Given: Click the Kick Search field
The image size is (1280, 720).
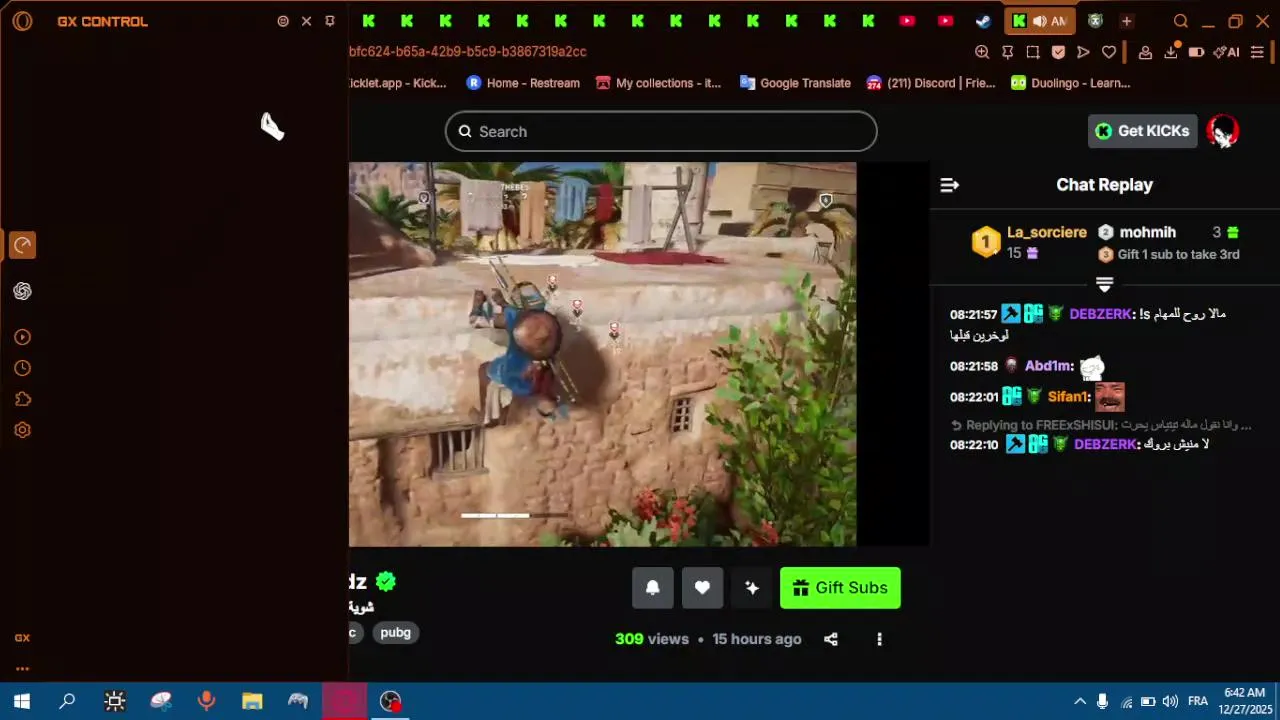Looking at the screenshot, I should point(661,131).
